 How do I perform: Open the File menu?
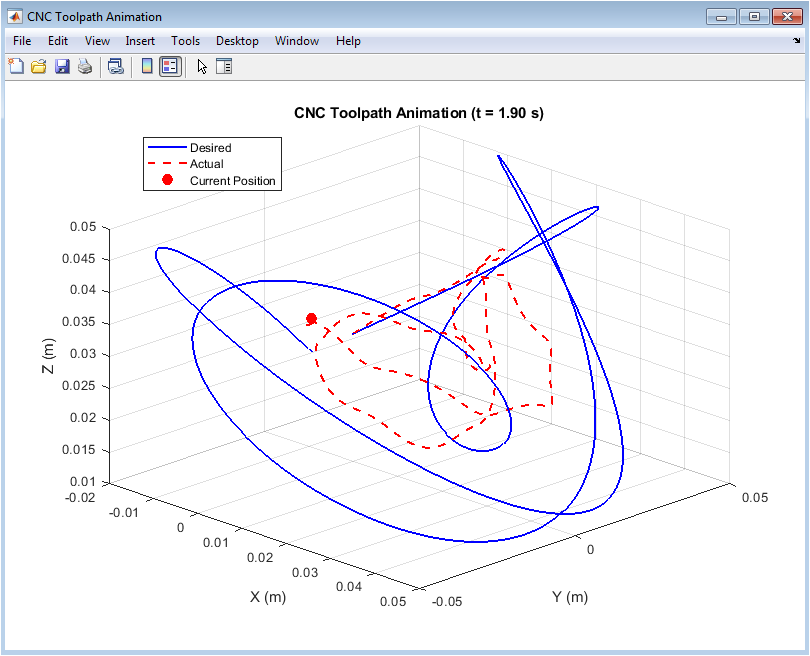22,41
